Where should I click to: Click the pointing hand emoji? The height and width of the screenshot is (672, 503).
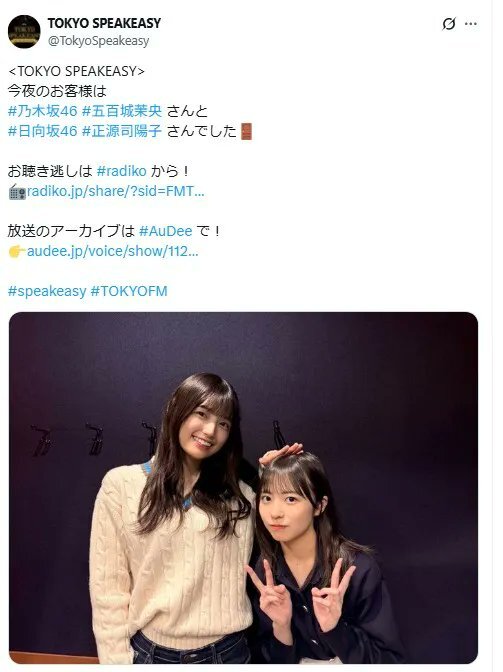(x=17, y=251)
